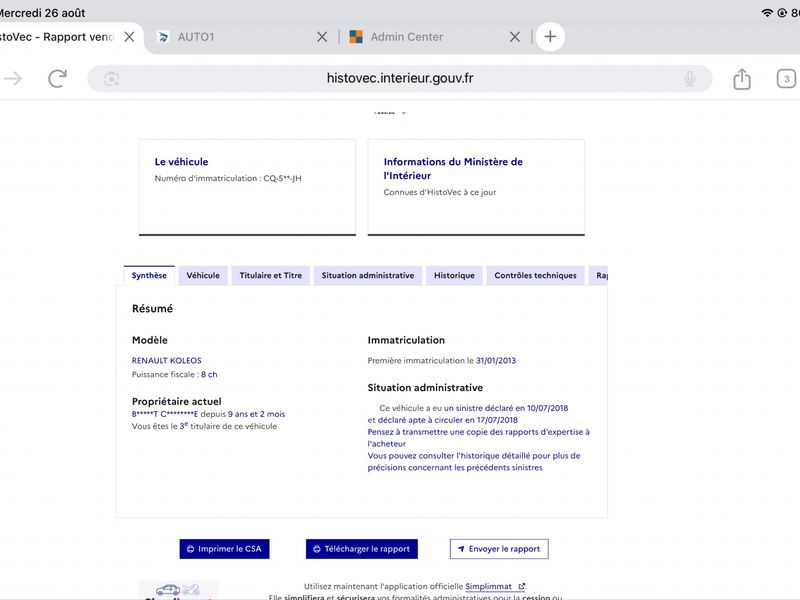The height and width of the screenshot is (600, 800).
Task: Tap the camera icon in address bar
Action: click(x=111, y=79)
